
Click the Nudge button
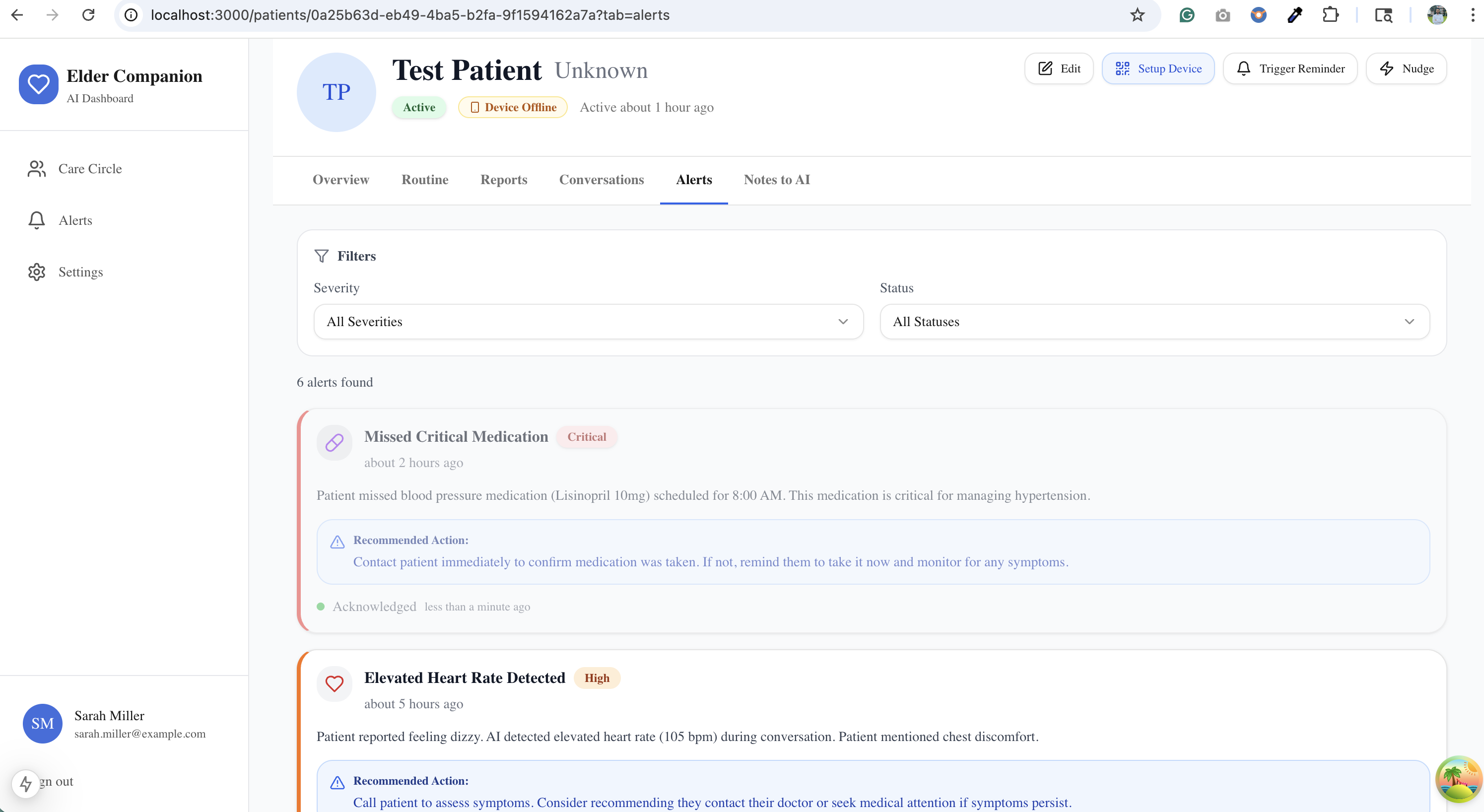(1406, 68)
